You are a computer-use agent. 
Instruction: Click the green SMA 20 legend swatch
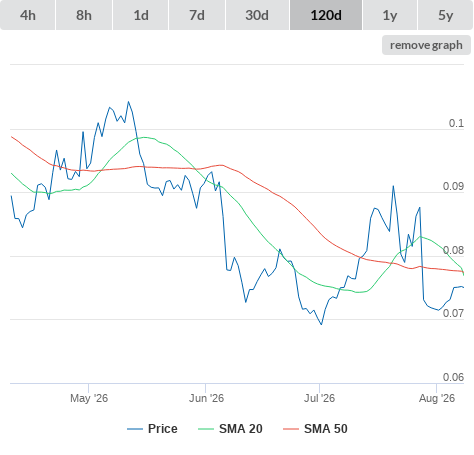[x=206, y=429]
